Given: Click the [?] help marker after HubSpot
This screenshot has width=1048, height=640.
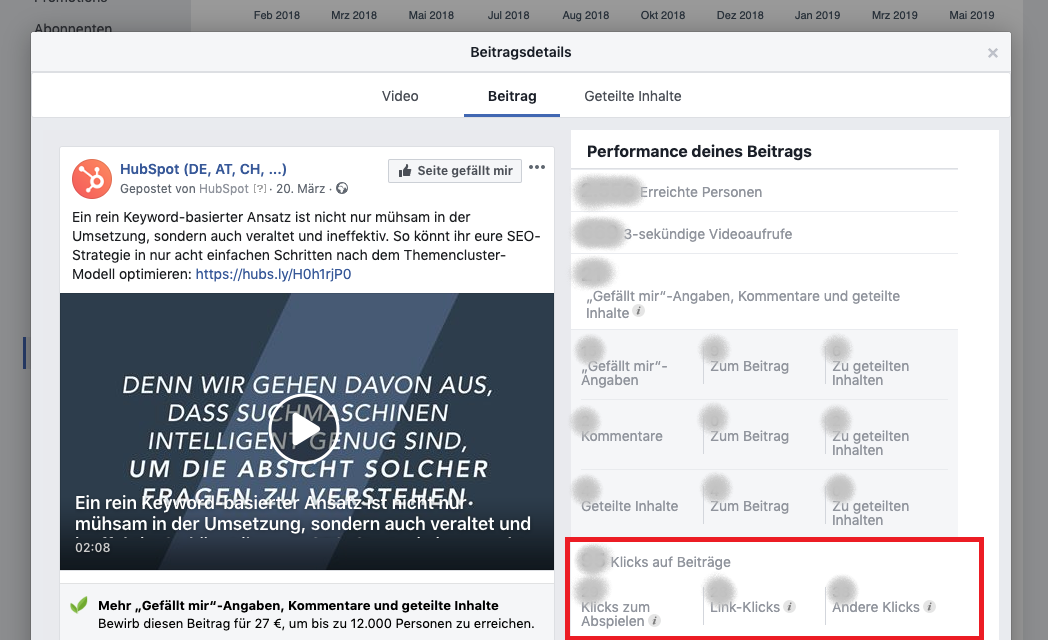Looking at the screenshot, I should tap(259, 189).
